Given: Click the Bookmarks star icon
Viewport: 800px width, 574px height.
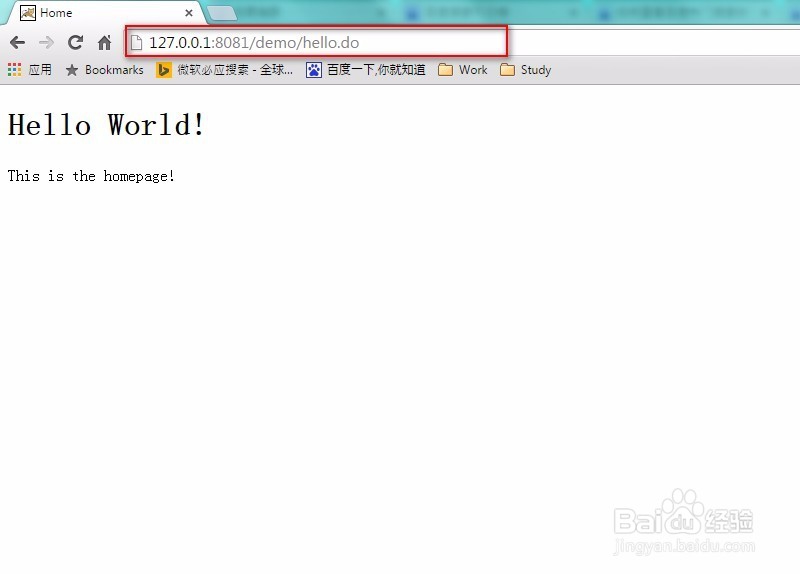Looking at the screenshot, I should point(72,70).
